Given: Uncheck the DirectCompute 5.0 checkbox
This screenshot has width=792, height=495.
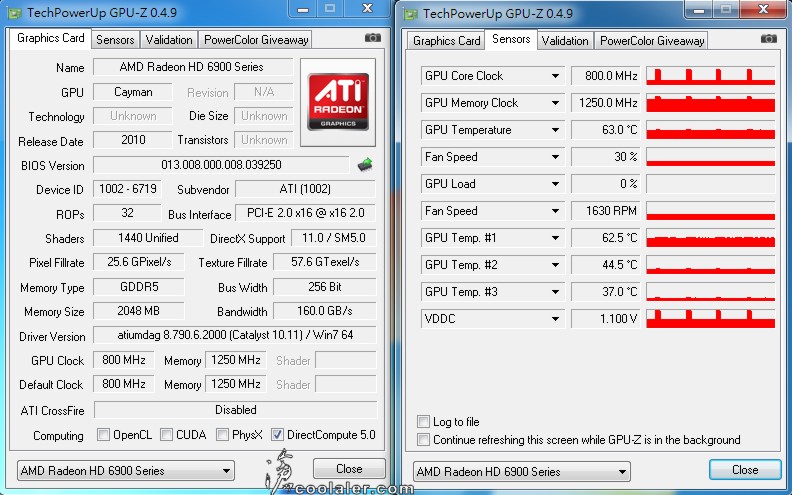Looking at the screenshot, I should coord(277,434).
